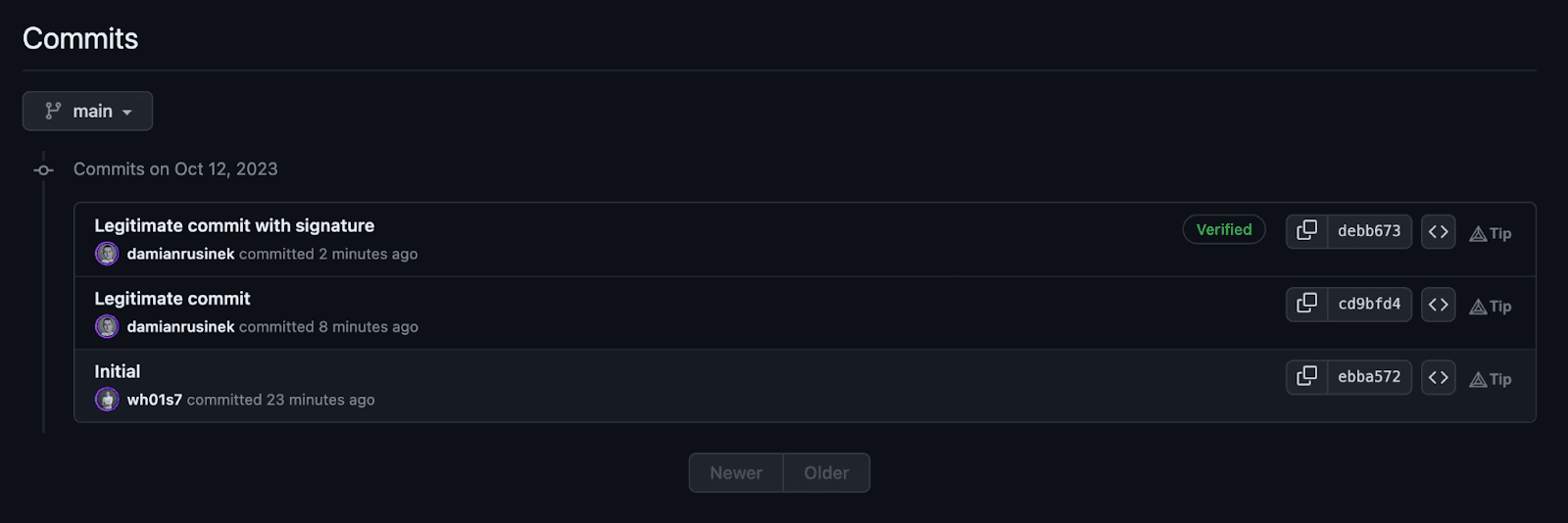This screenshot has height=523, width=1568.
Task: Browse repository at commit ebba572
Action: pos(1438,377)
